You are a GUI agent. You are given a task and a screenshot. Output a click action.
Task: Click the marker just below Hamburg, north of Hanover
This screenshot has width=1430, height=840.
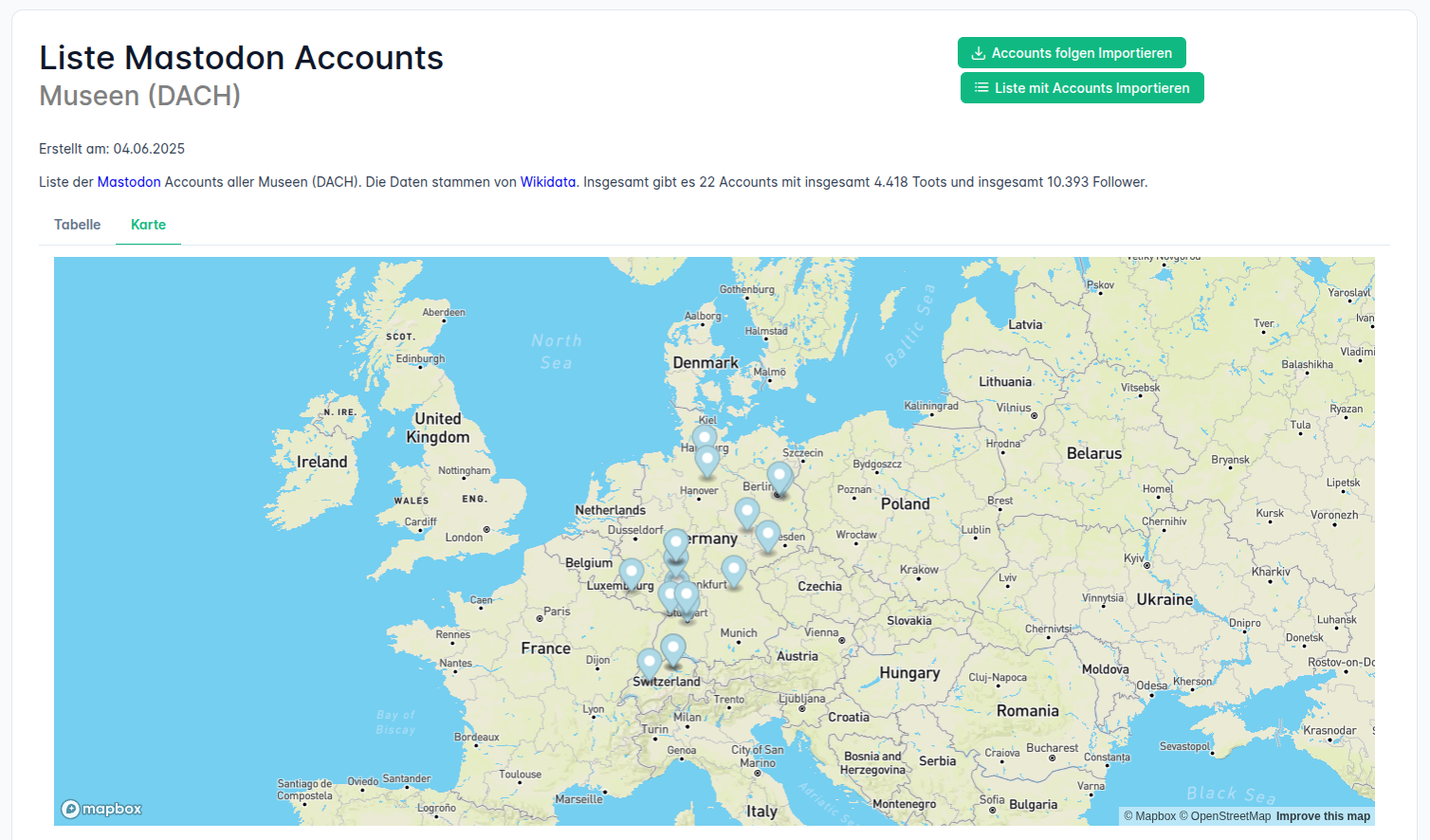click(x=707, y=463)
